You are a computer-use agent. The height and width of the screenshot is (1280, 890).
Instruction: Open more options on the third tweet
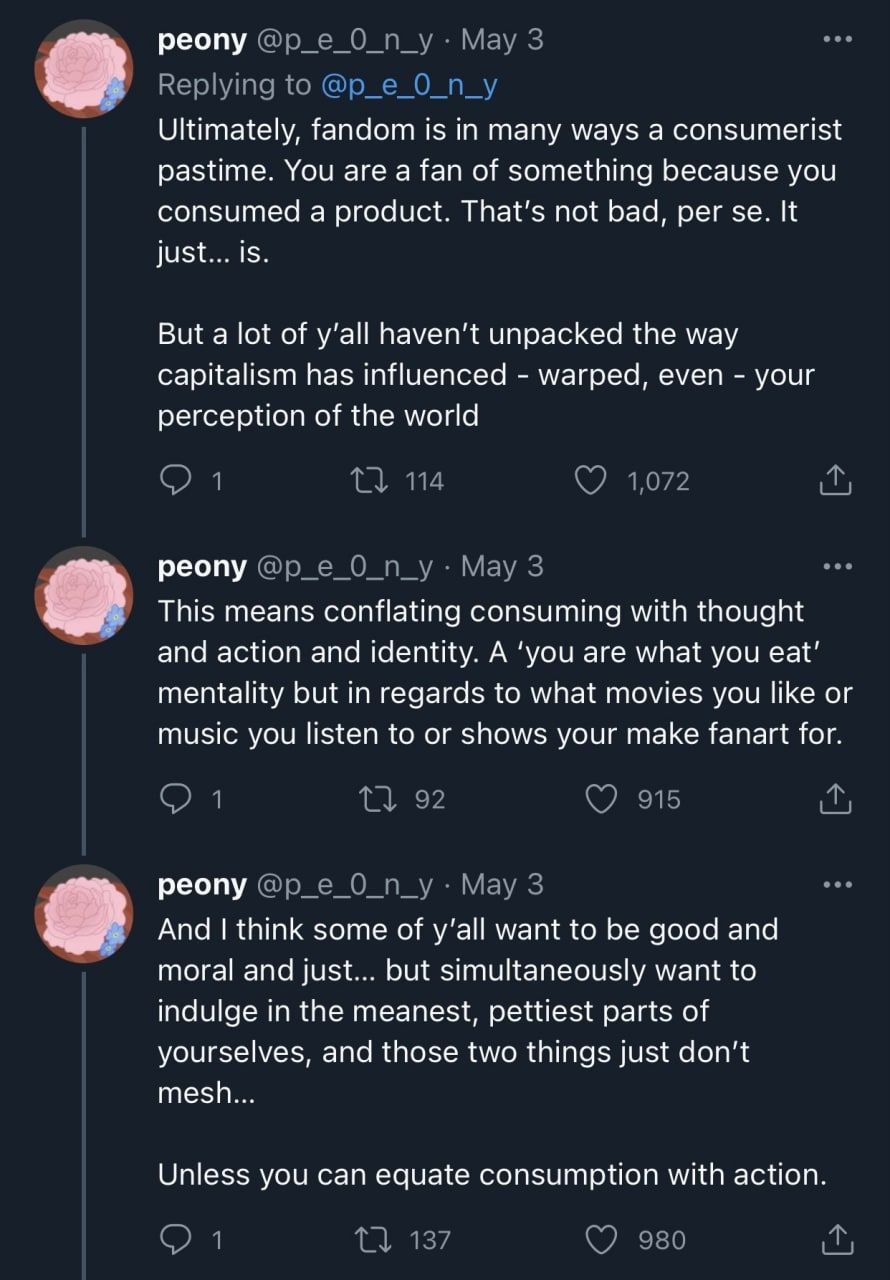point(835,884)
